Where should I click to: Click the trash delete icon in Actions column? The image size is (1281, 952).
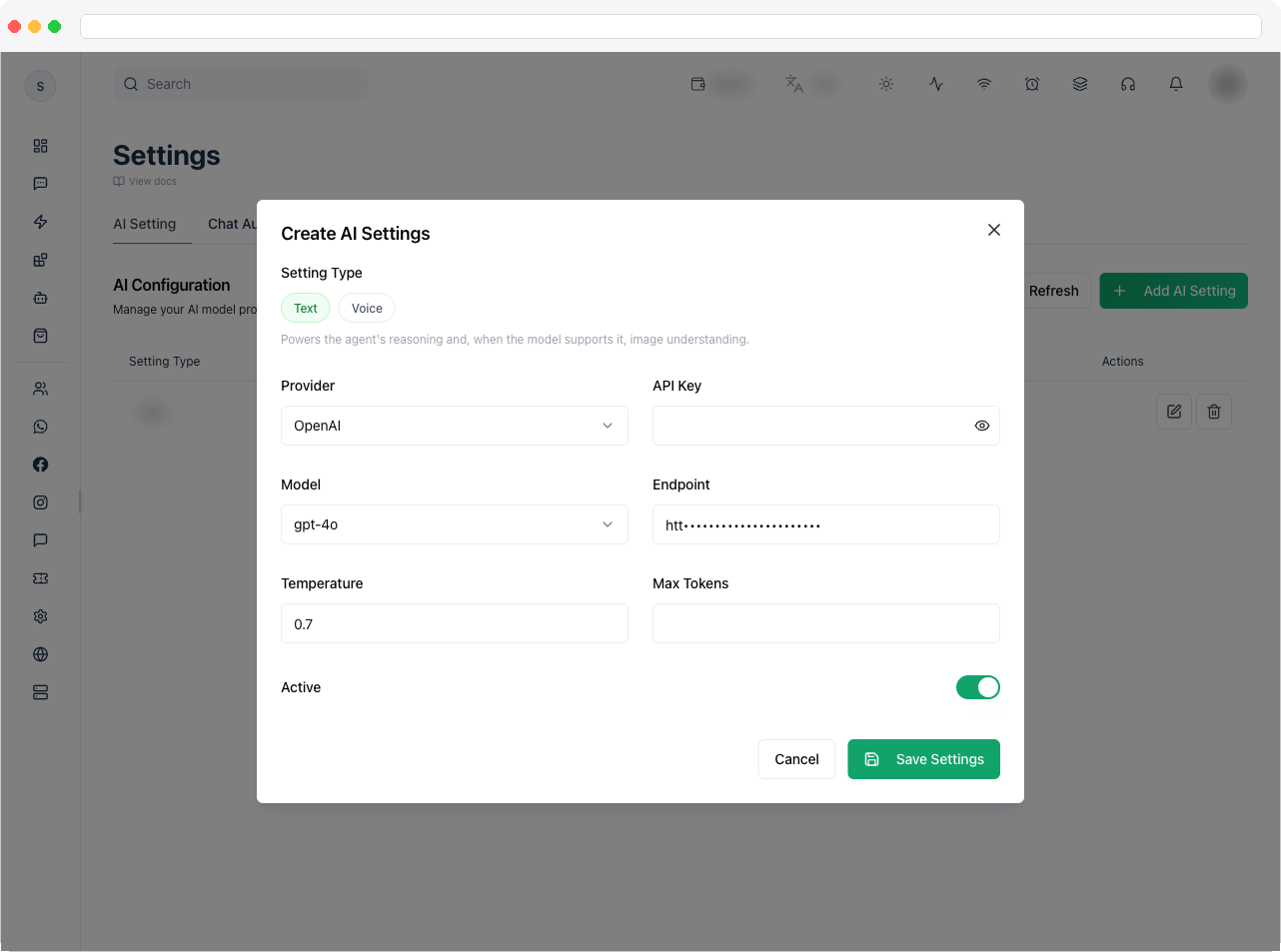click(x=1214, y=412)
